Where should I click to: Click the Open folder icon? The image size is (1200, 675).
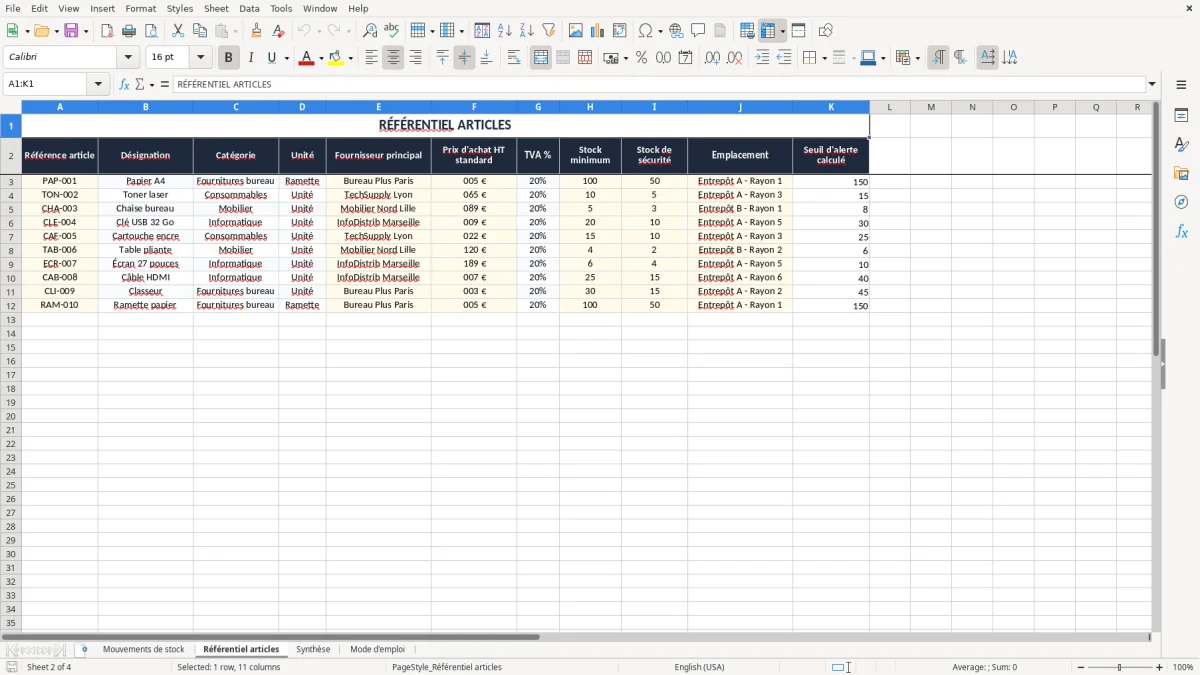pyautogui.click(x=40, y=31)
